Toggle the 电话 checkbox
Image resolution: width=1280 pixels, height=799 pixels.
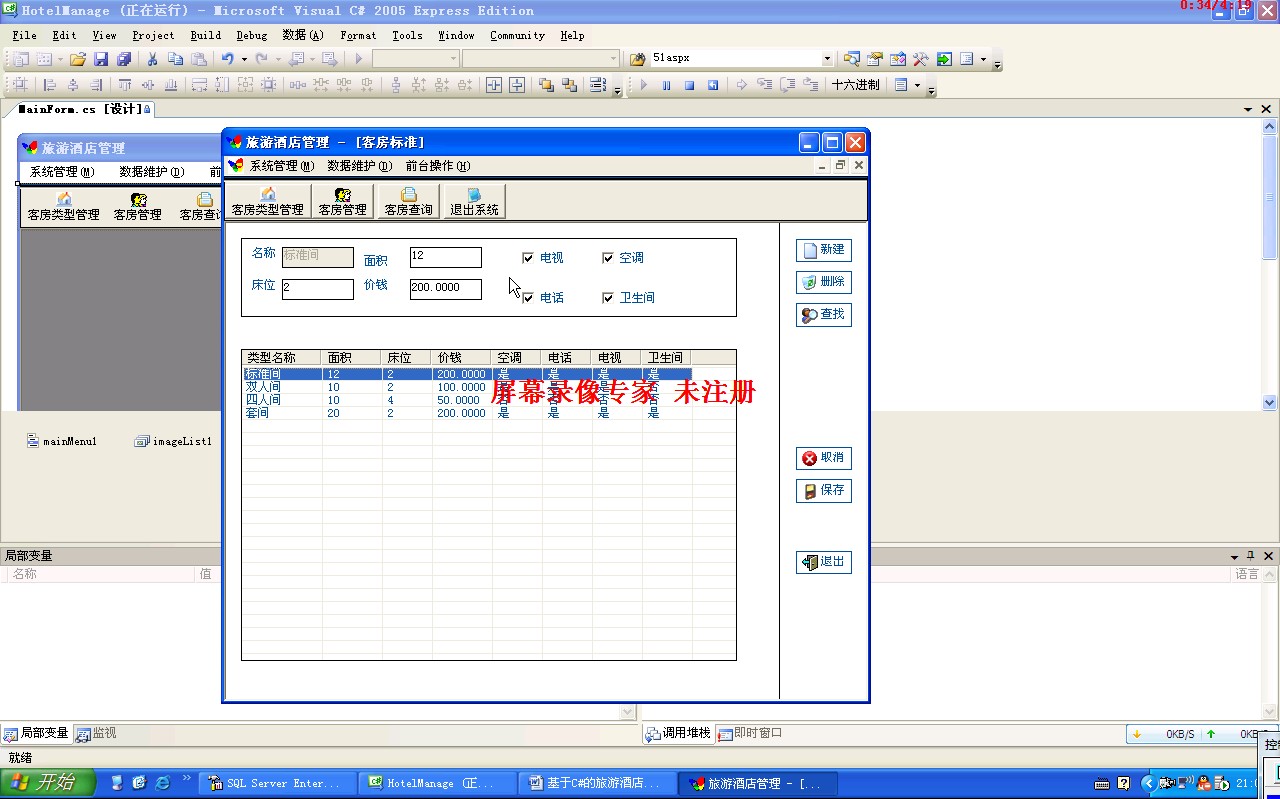pos(528,298)
